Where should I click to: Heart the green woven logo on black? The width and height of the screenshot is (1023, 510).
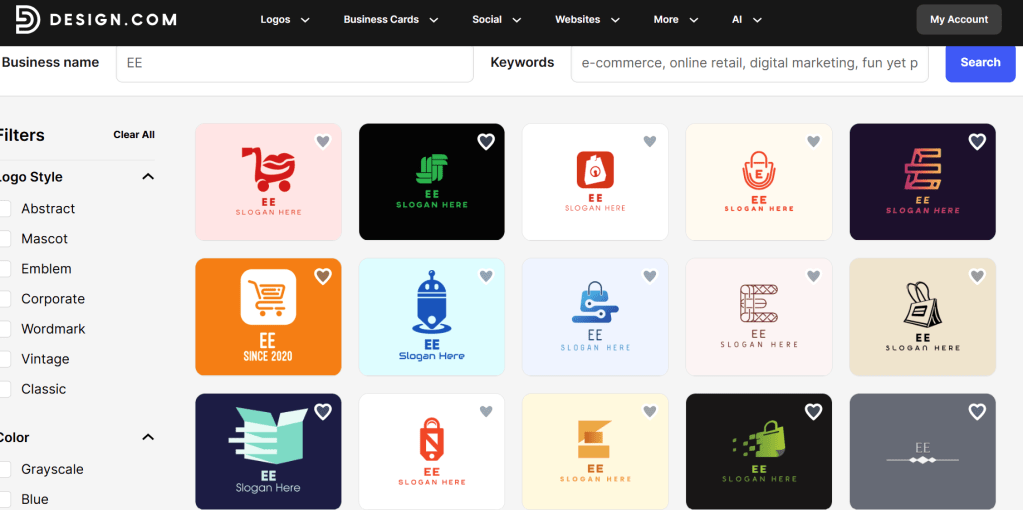click(x=486, y=142)
